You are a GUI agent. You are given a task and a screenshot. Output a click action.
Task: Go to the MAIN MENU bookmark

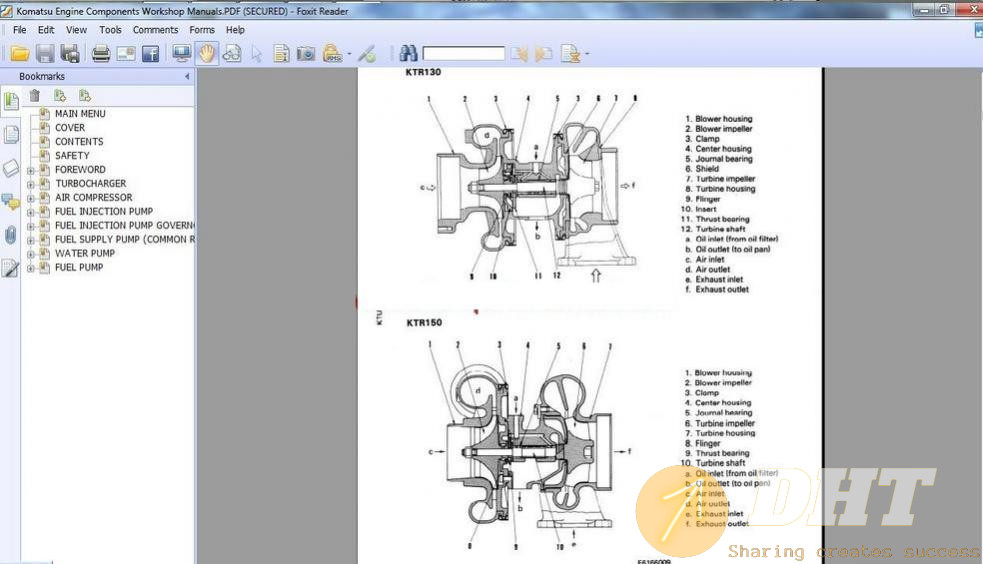80,113
